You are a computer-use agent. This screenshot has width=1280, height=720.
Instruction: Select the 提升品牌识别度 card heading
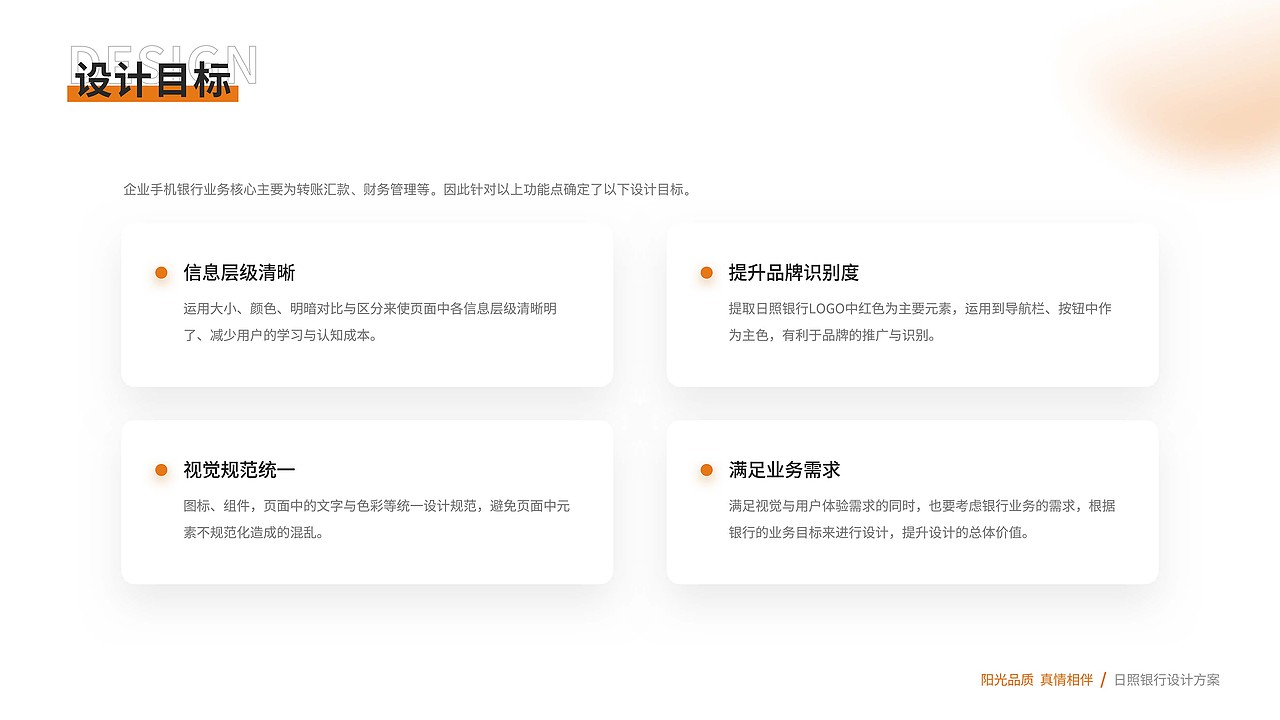(793, 272)
